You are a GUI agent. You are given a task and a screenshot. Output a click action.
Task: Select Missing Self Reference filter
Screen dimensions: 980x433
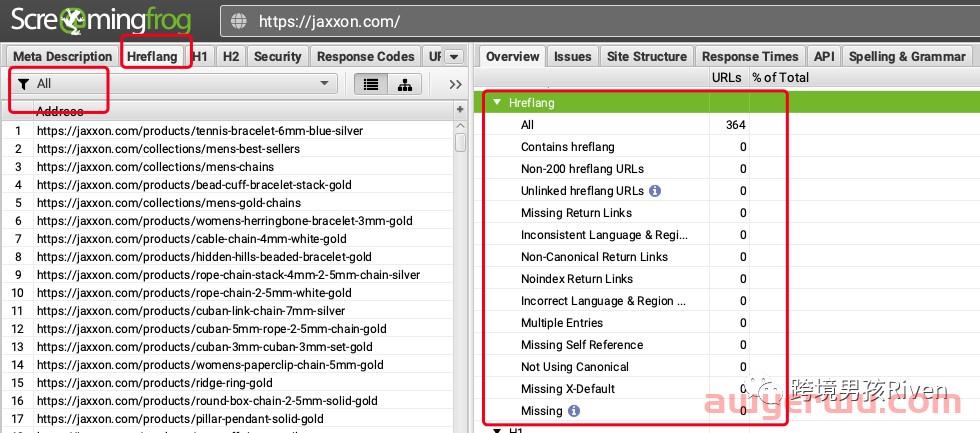point(582,345)
